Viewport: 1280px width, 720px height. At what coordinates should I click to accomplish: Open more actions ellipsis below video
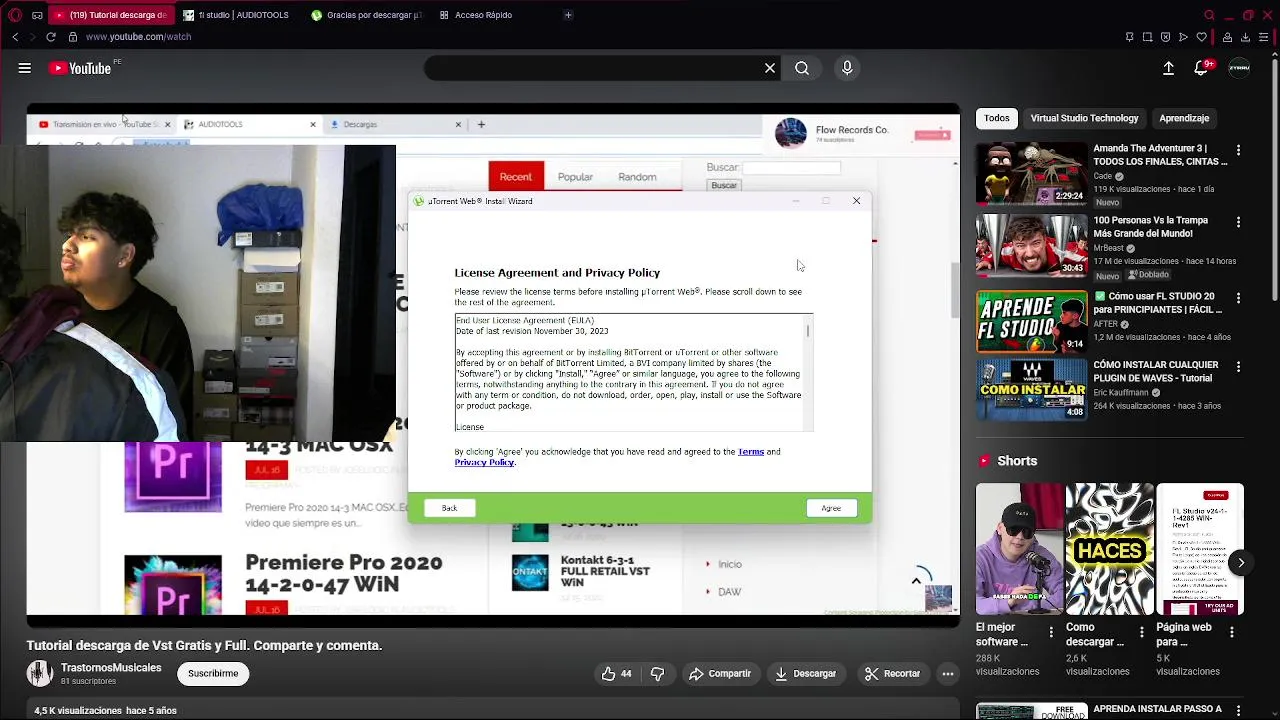point(948,674)
